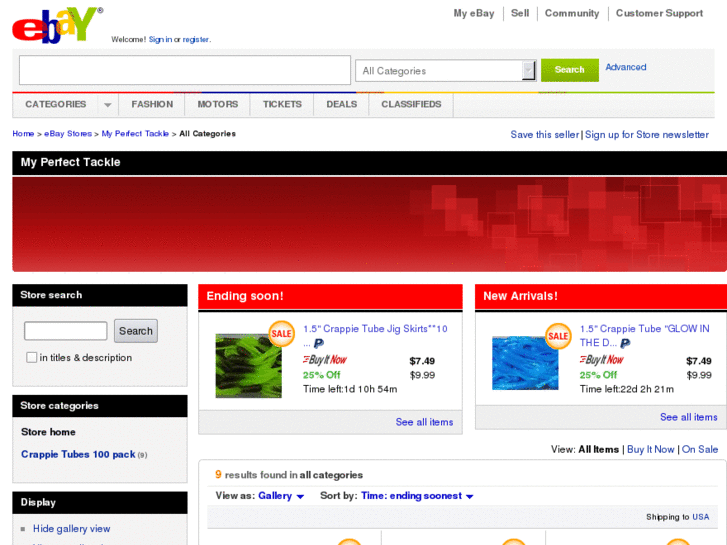Click the SALE badge on blue crappie tube
The image size is (727, 545).
(558, 336)
